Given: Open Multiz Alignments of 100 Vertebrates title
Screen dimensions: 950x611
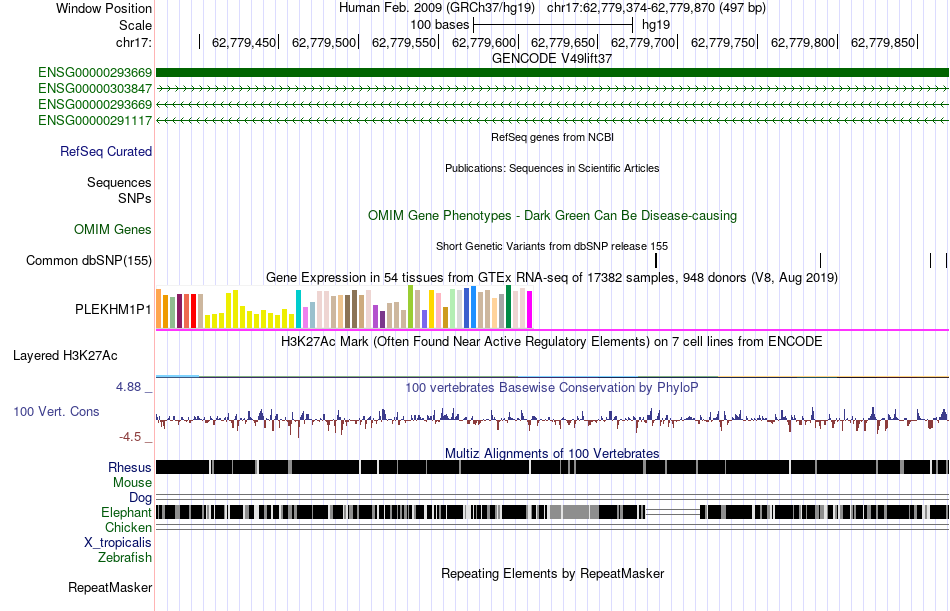Looking at the screenshot, I should [552, 453].
